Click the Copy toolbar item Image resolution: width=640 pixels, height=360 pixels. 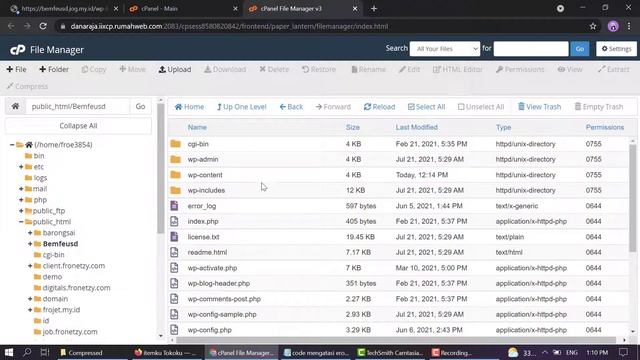(94, 69)
